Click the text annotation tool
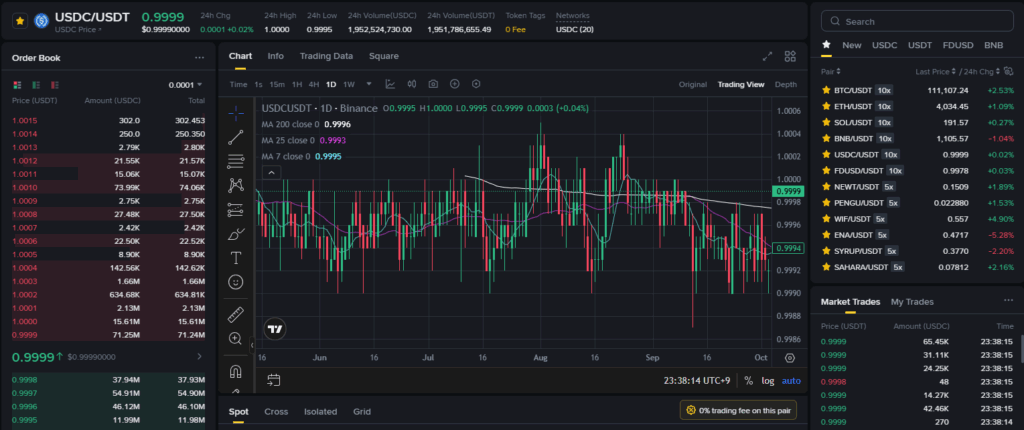Viewport: 1024px width, 430px height. pyautogui.click(x=236, y=259)
